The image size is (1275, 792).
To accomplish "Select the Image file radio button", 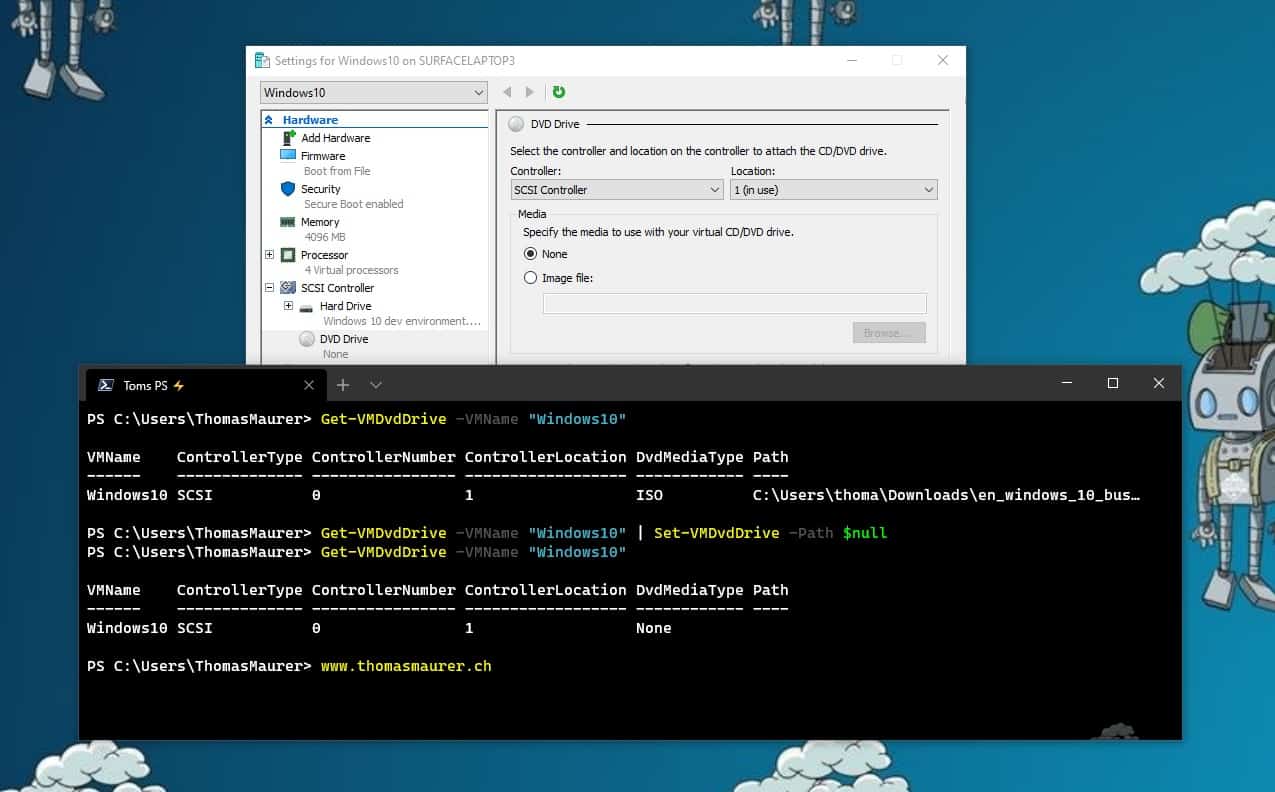I will point(531,278).
